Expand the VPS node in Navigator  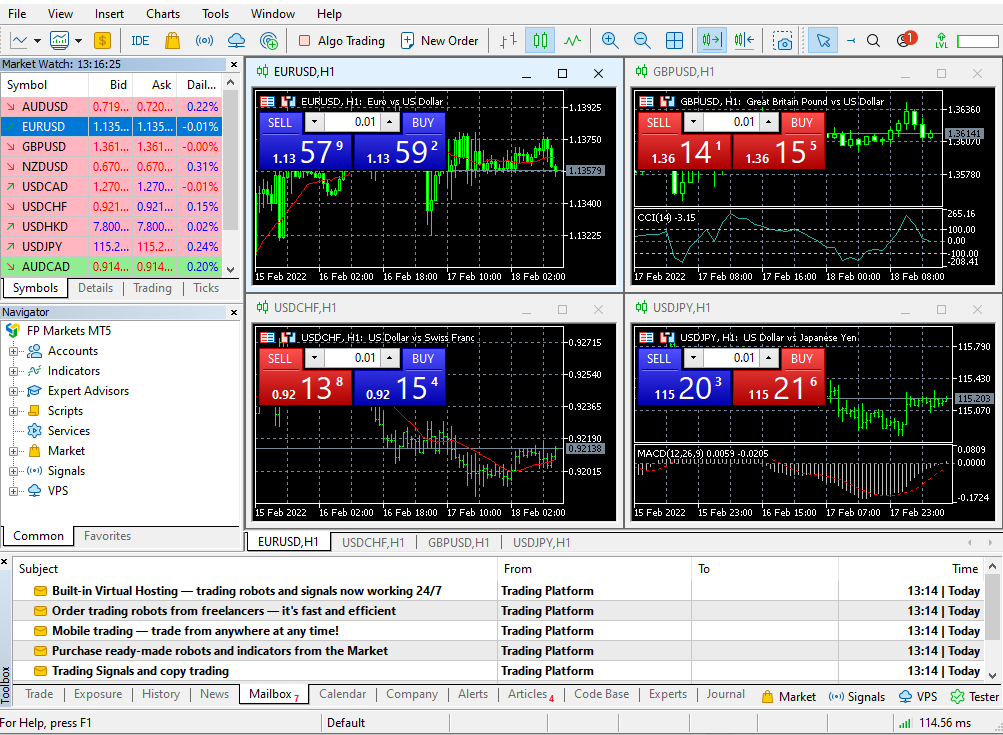click(x=13, y=491)
